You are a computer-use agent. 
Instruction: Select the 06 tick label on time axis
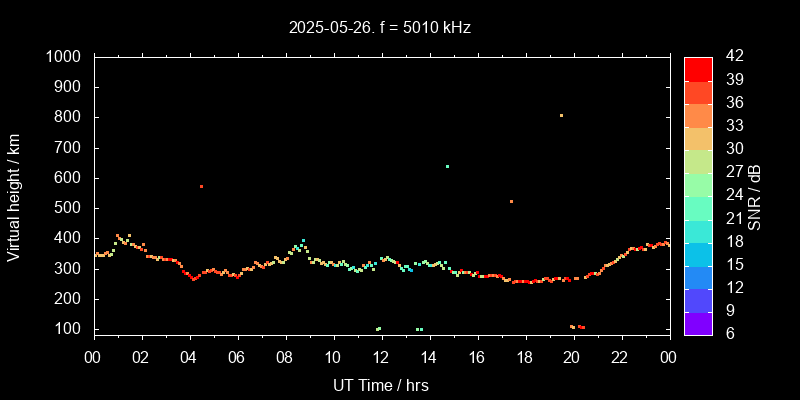[x=237, y=358]
